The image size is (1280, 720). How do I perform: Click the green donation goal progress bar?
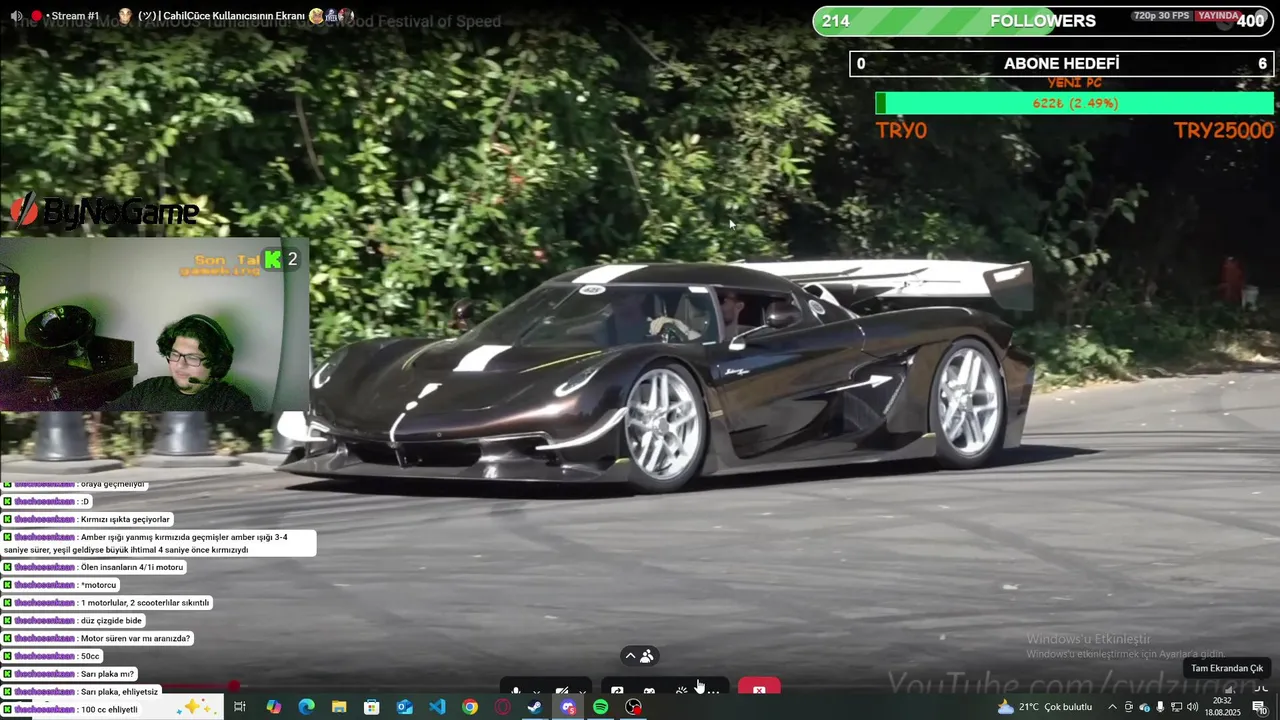tap(1075, 103)
